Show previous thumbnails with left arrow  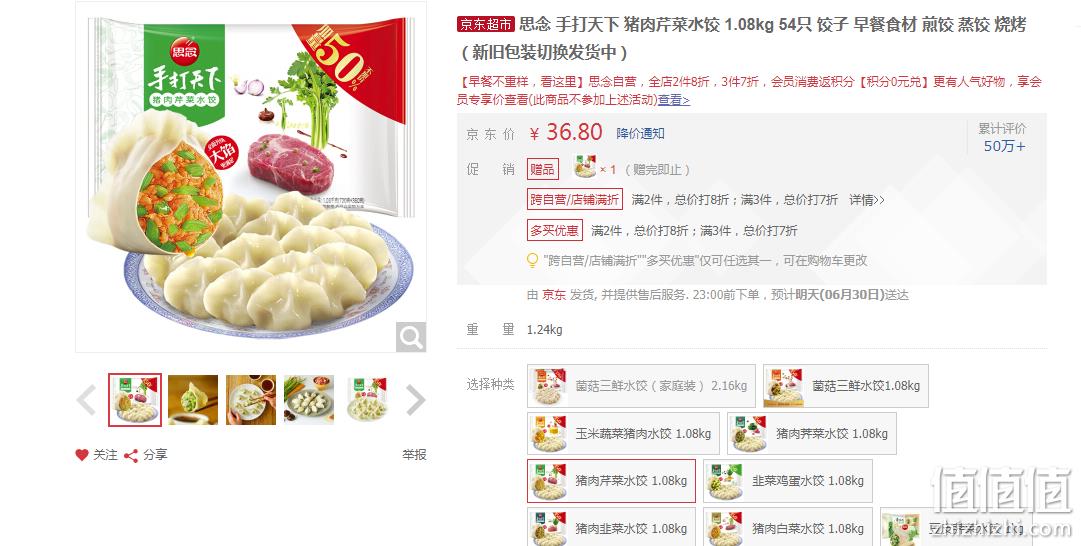coord(86,400)
